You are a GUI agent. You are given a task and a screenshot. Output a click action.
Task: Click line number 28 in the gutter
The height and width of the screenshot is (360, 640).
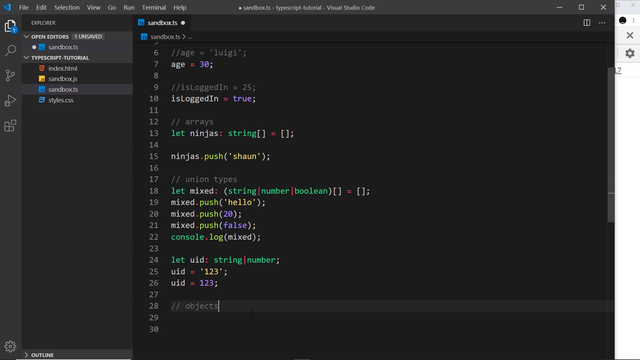(153, 306)
